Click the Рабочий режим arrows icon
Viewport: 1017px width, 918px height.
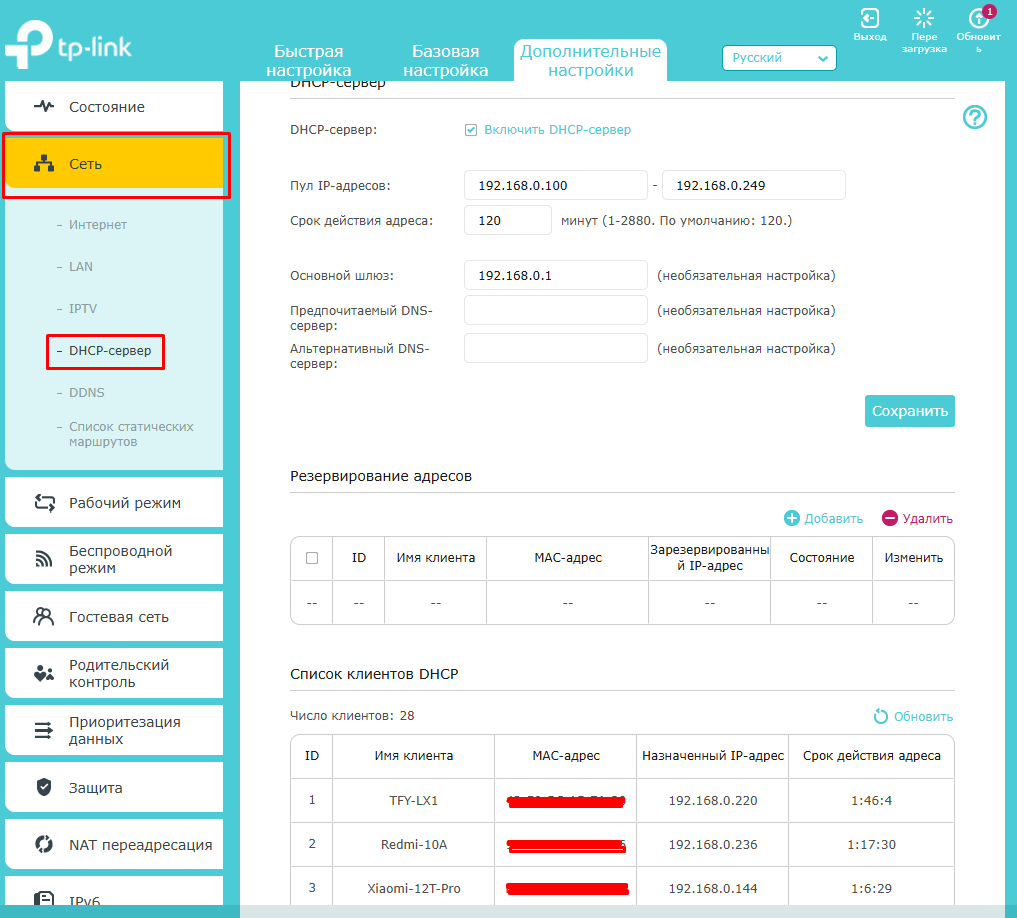tap(44, 503)
